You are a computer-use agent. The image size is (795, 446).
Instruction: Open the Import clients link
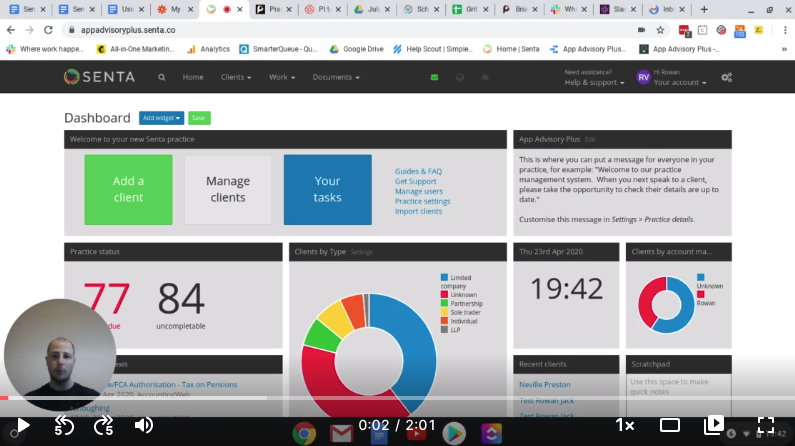point(418,211)
